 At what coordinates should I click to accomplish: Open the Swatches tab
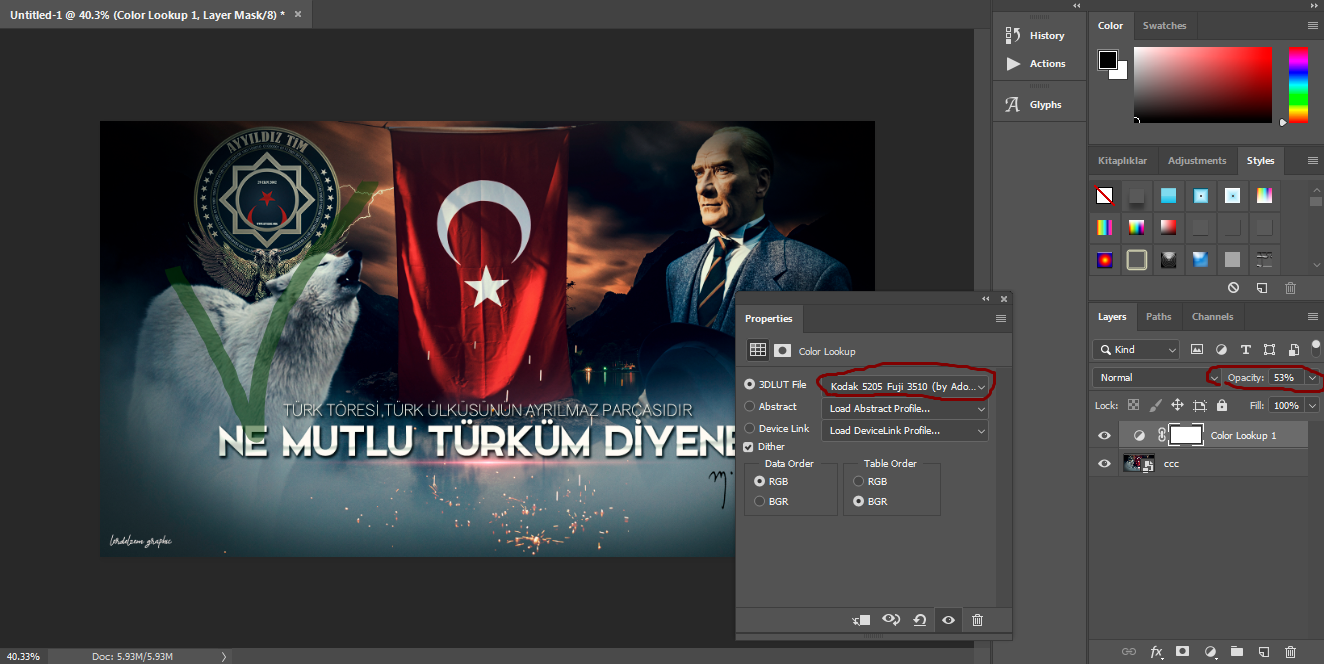point(1164,25)
